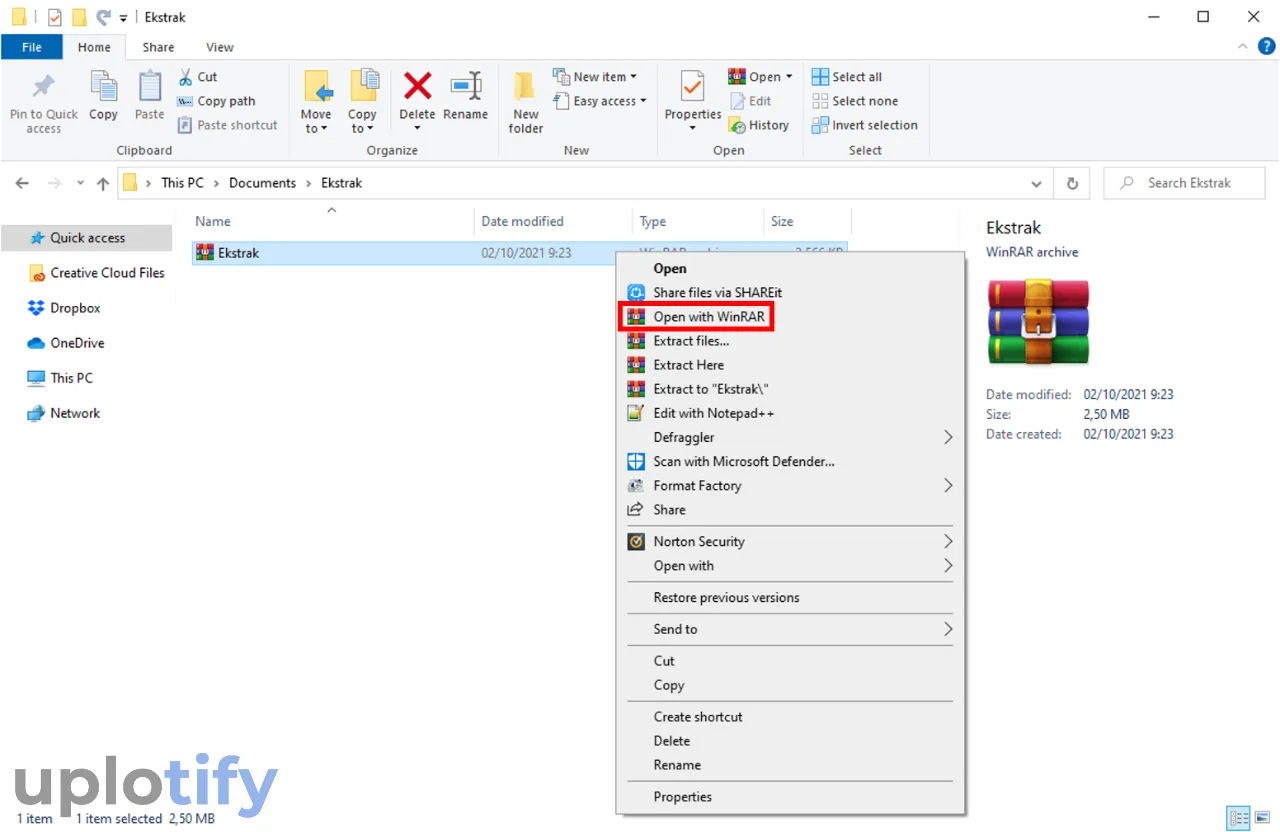1280x832 pixels.
Task: Select Dropbox in sidebar
Action: [64, 308]
